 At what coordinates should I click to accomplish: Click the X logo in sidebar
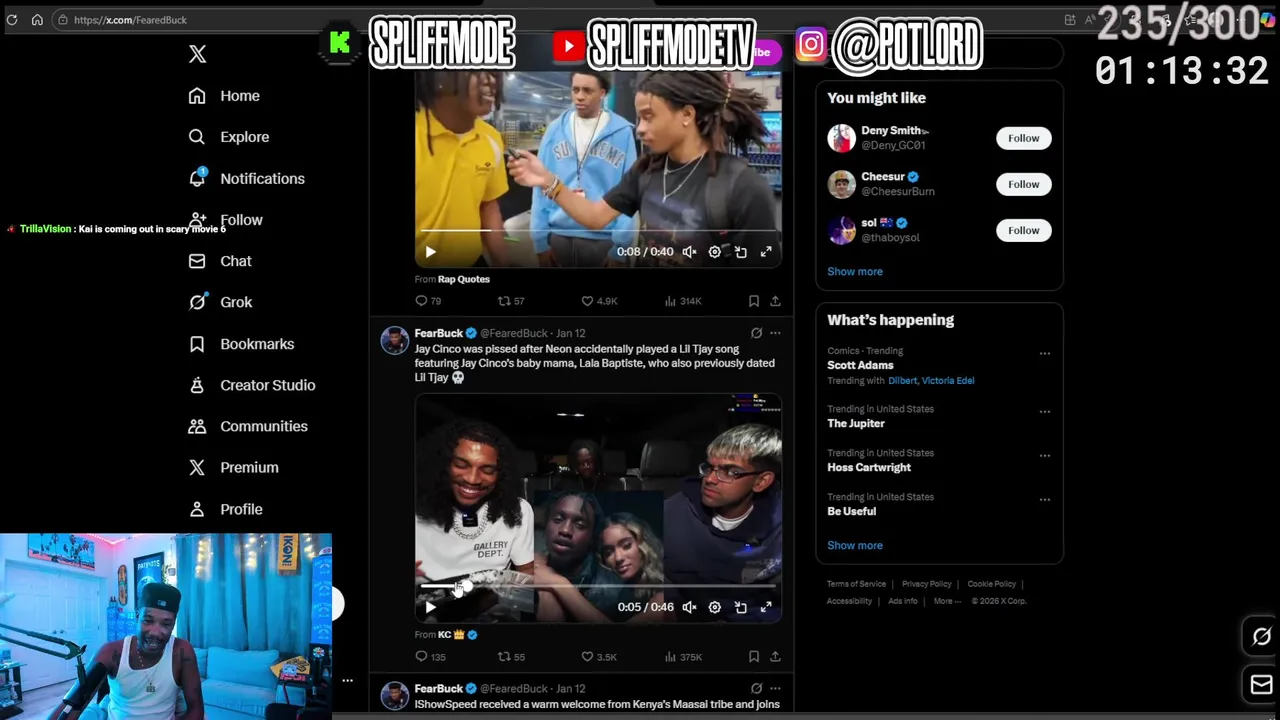pos(197,54)
